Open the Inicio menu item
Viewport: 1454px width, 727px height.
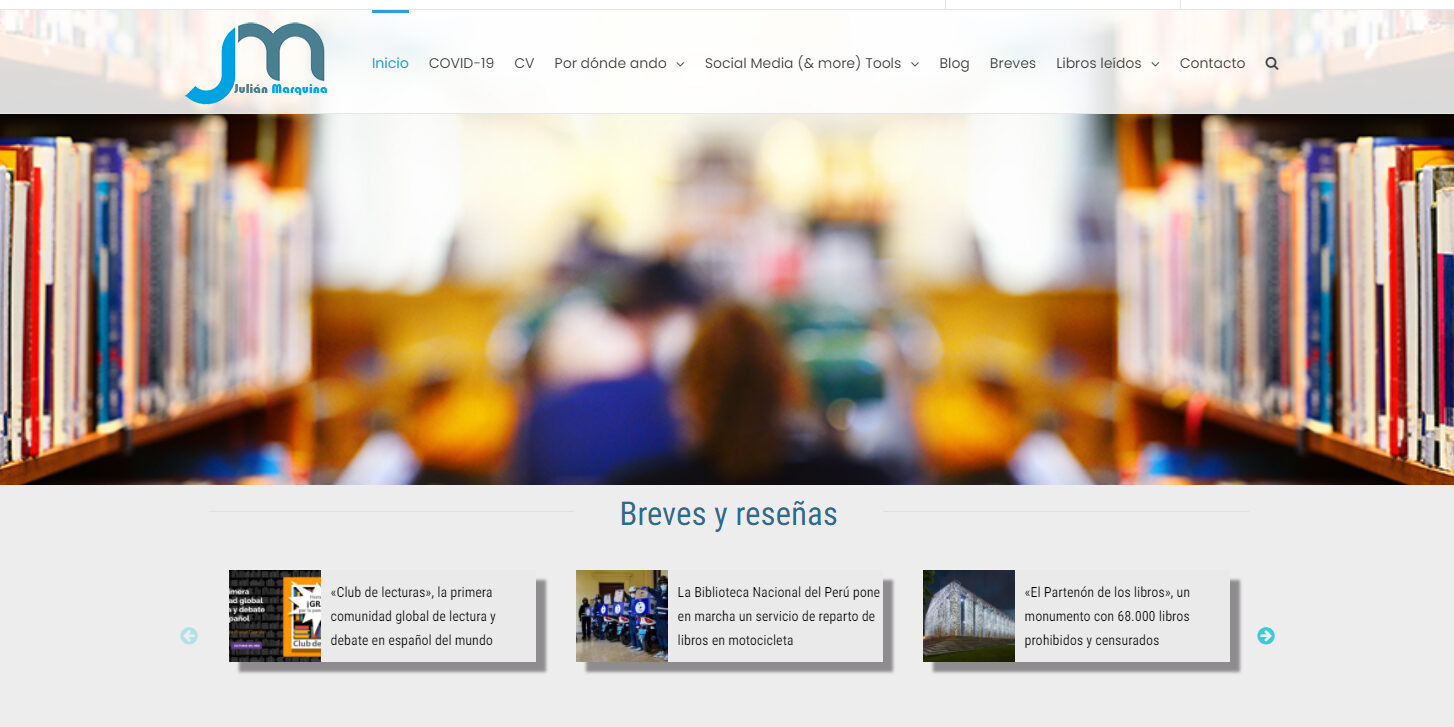tap(390, 63)
